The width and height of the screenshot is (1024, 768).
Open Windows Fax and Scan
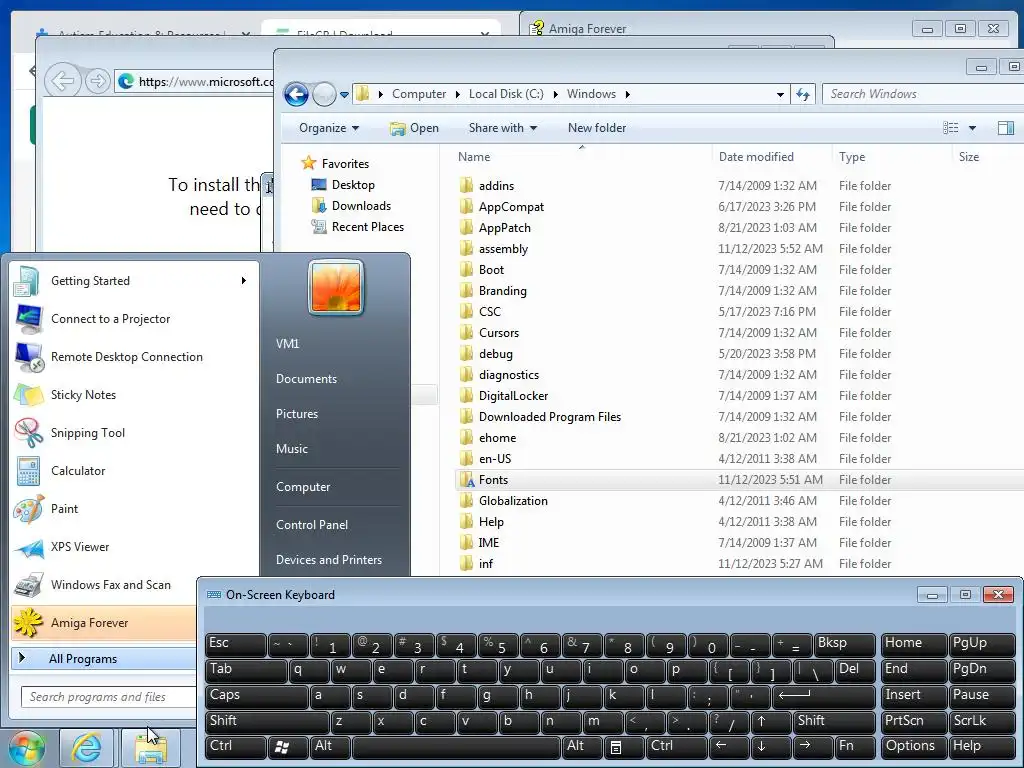point(104,584)
